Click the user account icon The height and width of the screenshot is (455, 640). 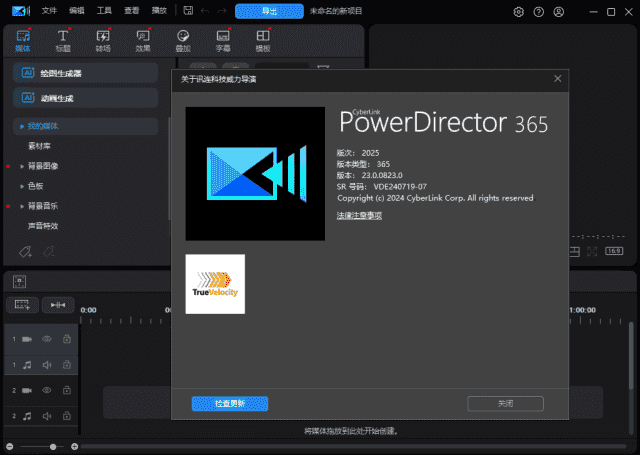[561, 12]
